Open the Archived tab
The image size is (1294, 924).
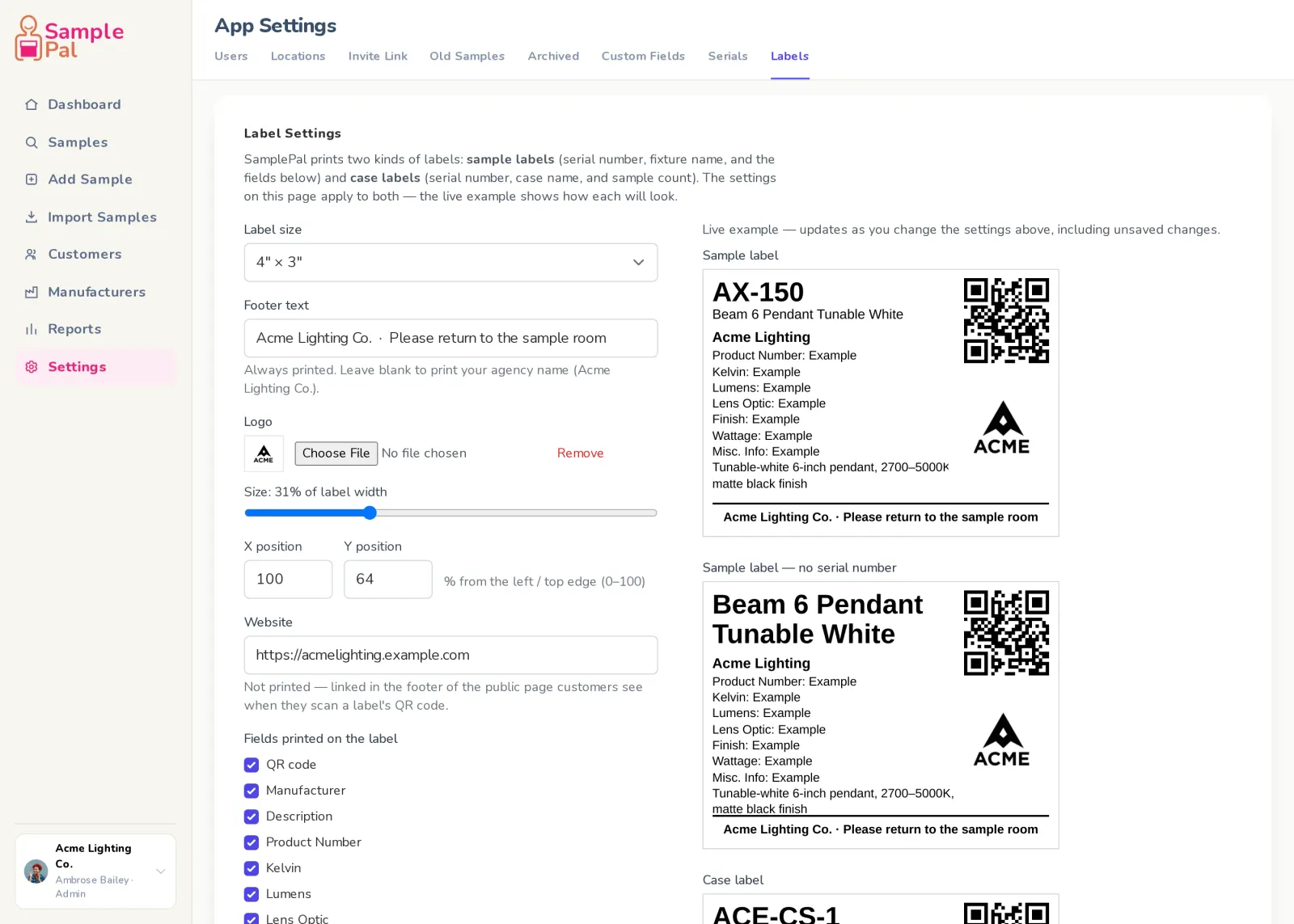coord(553,56)
